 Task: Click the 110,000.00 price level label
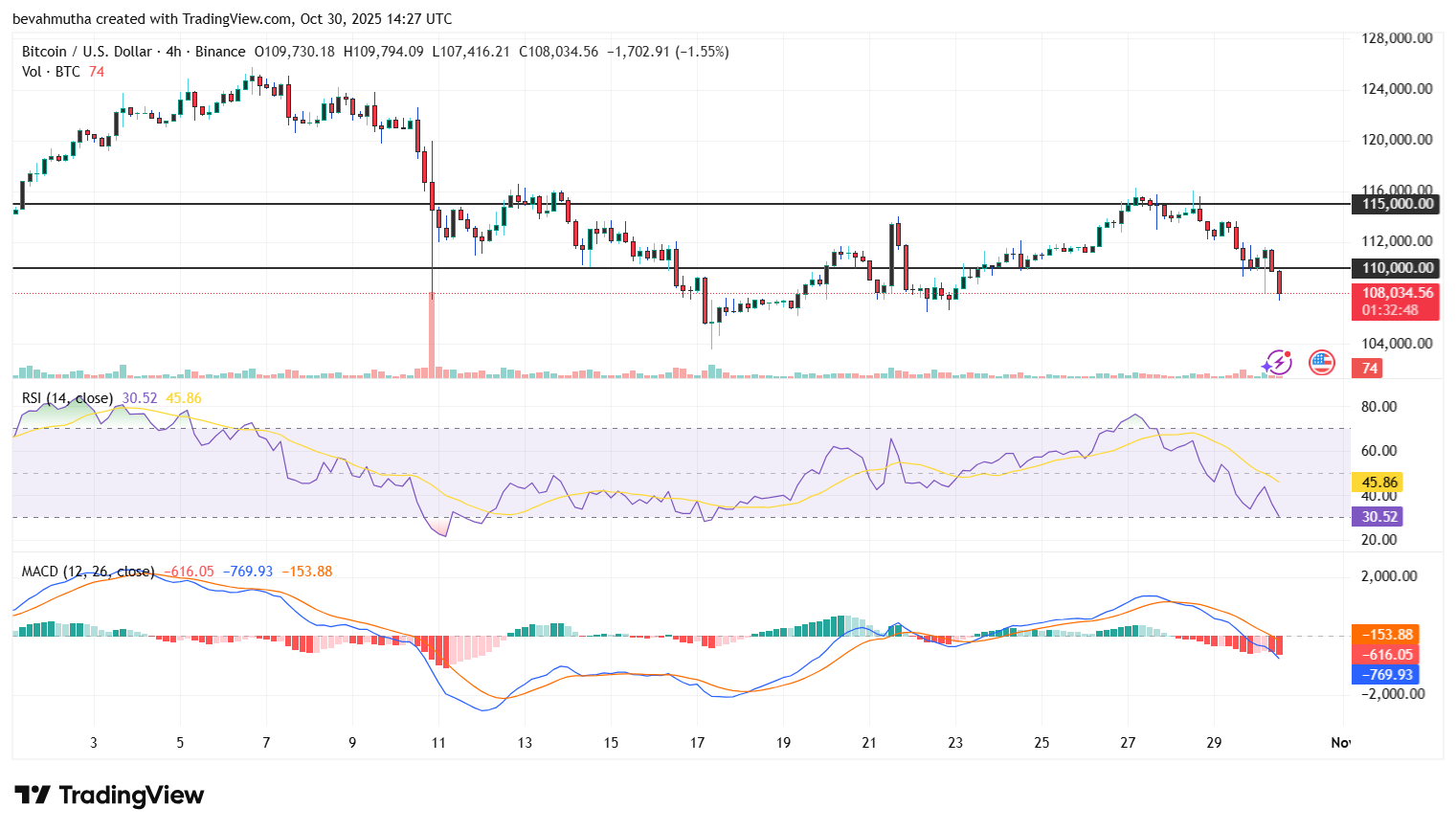click(1394, 268)
